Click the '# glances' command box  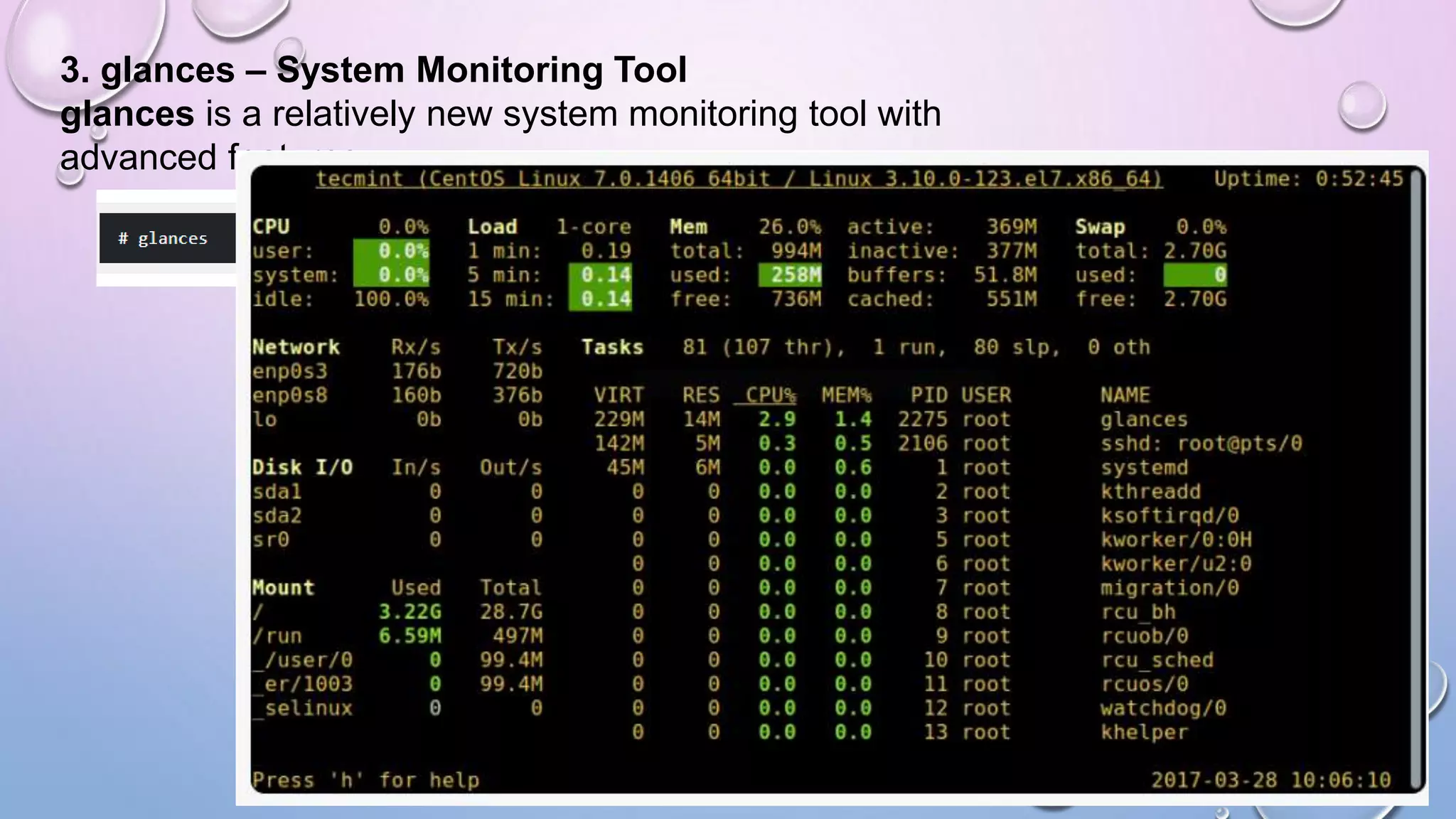click(x=167, y=238)
